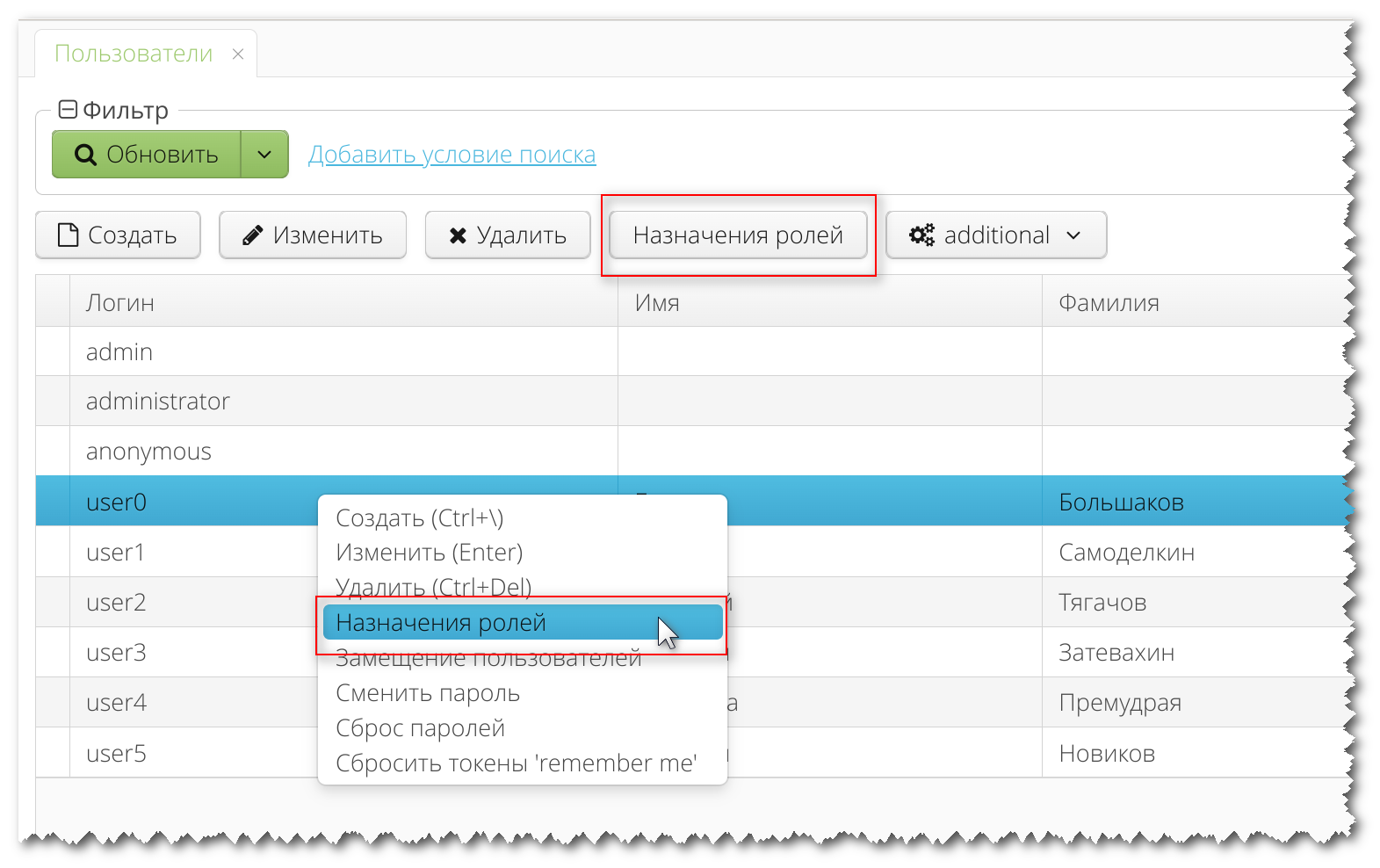
Task: Open the additional dropdown menu
Action: pyautogui.click(x=996, y=235)
